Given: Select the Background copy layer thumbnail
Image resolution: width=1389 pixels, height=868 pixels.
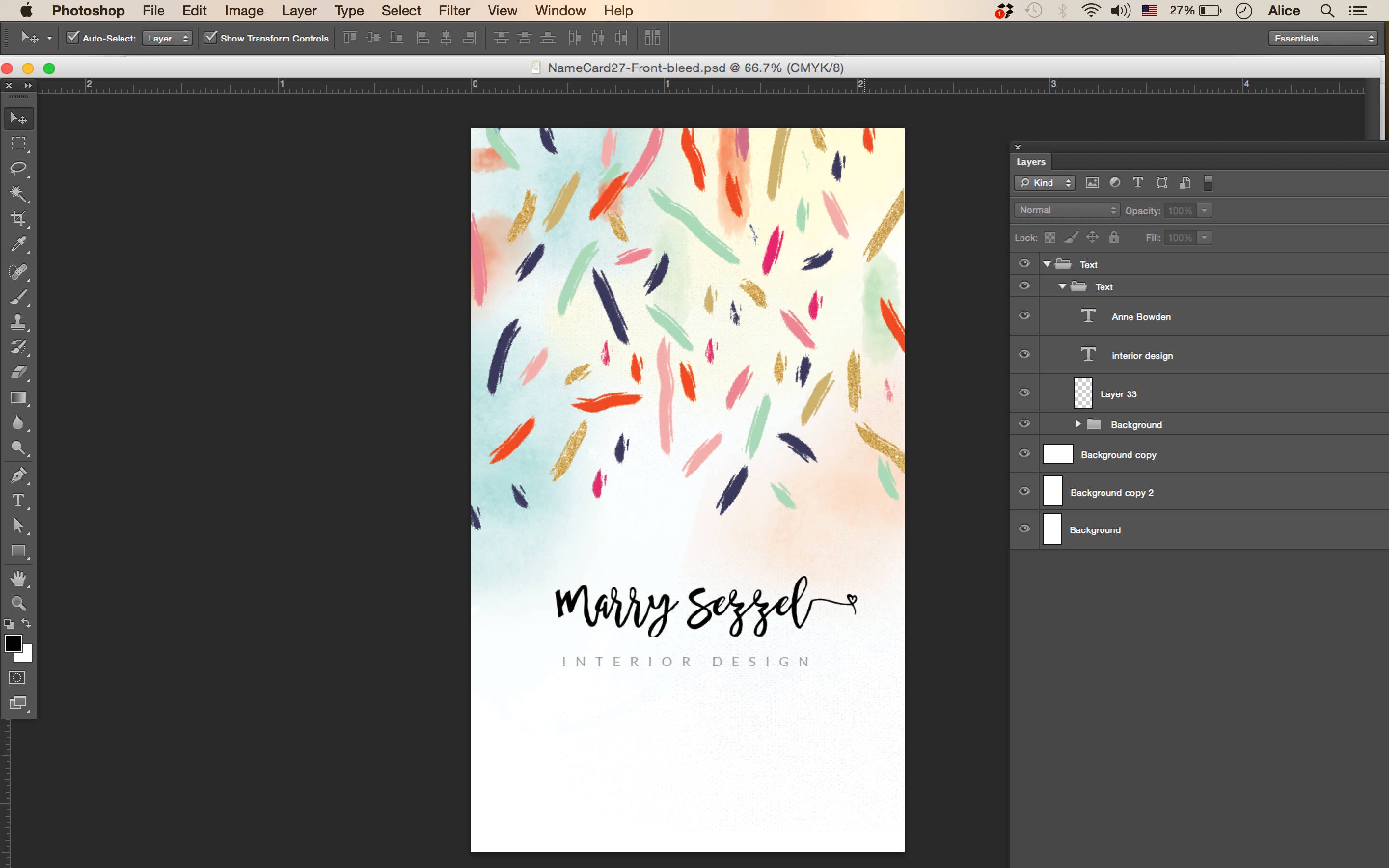Looking at the screenshot, I should click(x=1057, y=453).
